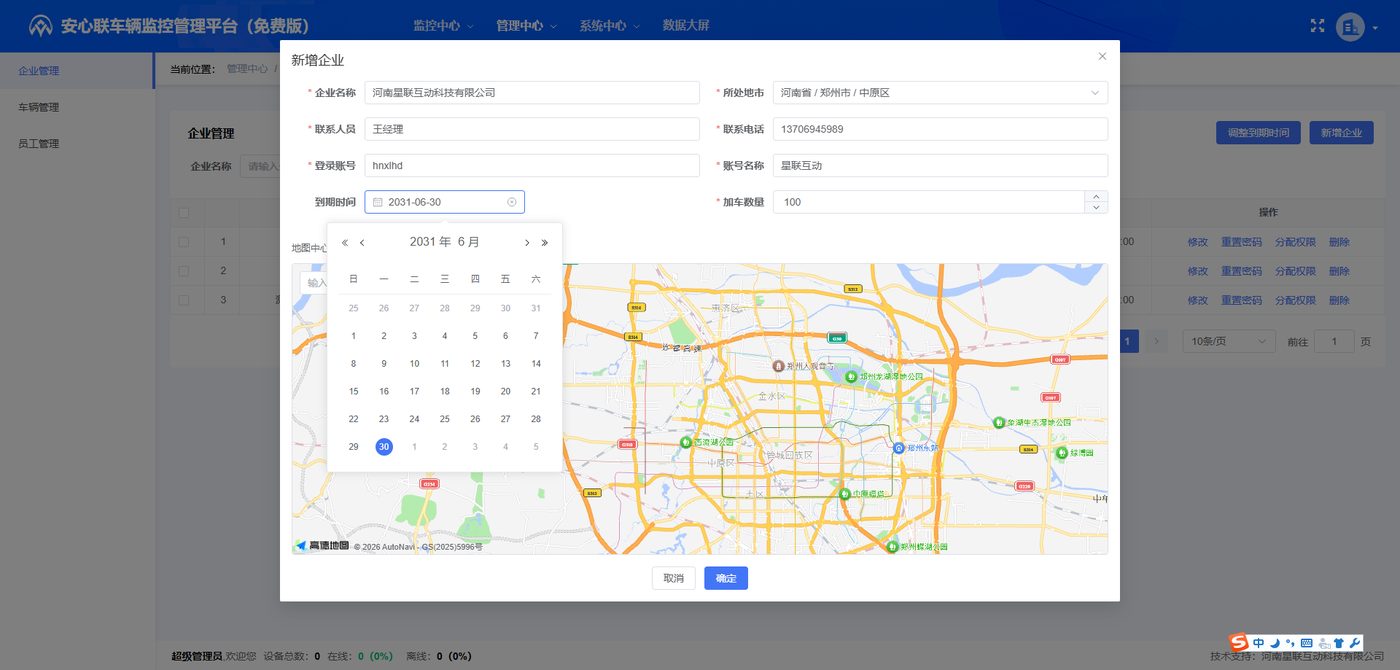Image resolution: width=1400 pixels, height=670 pixels.
Task: Open the Sogou toolbox wrench icon
Action: point(1355,642)
